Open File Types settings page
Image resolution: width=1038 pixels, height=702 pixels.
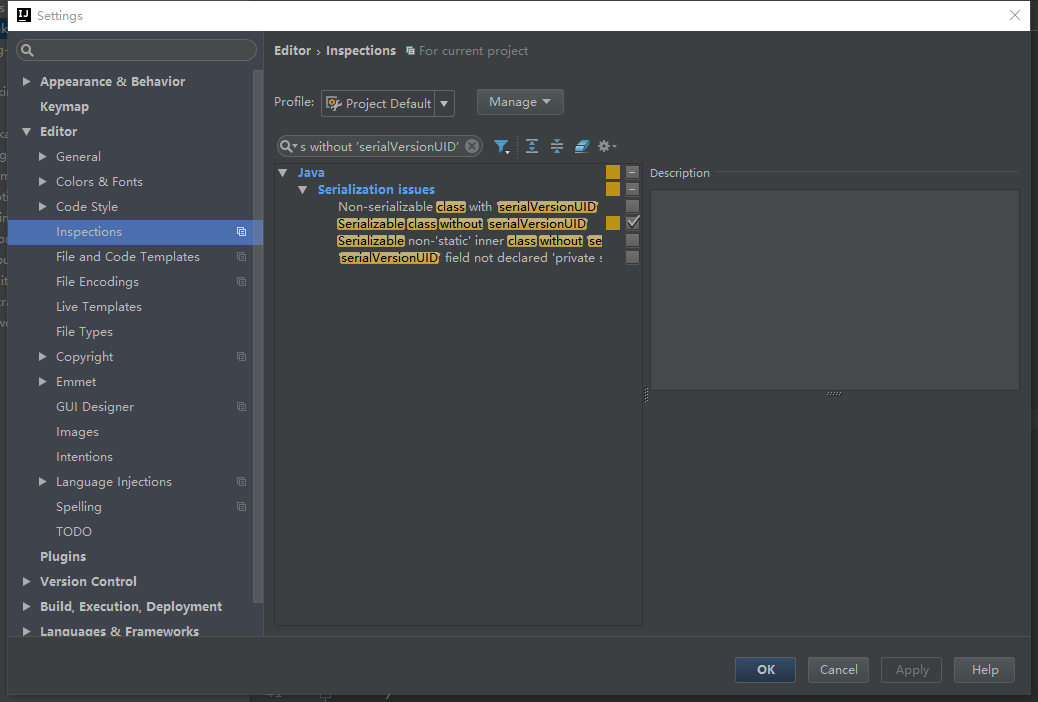[84, 332]
